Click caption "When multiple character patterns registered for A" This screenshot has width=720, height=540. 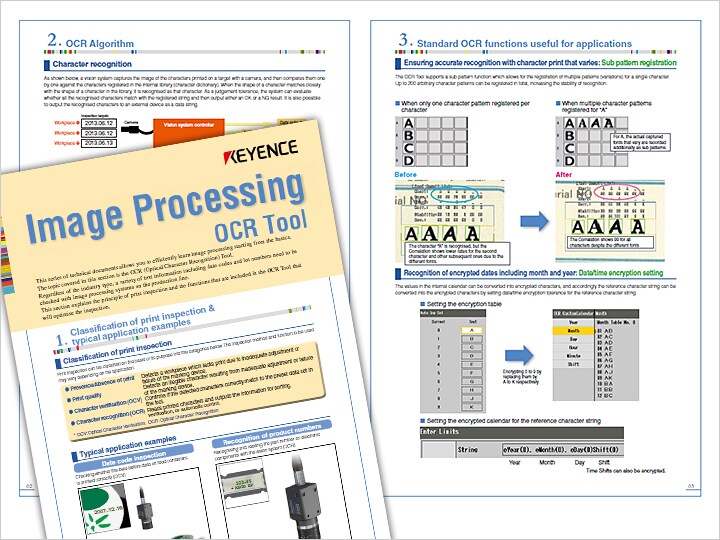point(606,107)
